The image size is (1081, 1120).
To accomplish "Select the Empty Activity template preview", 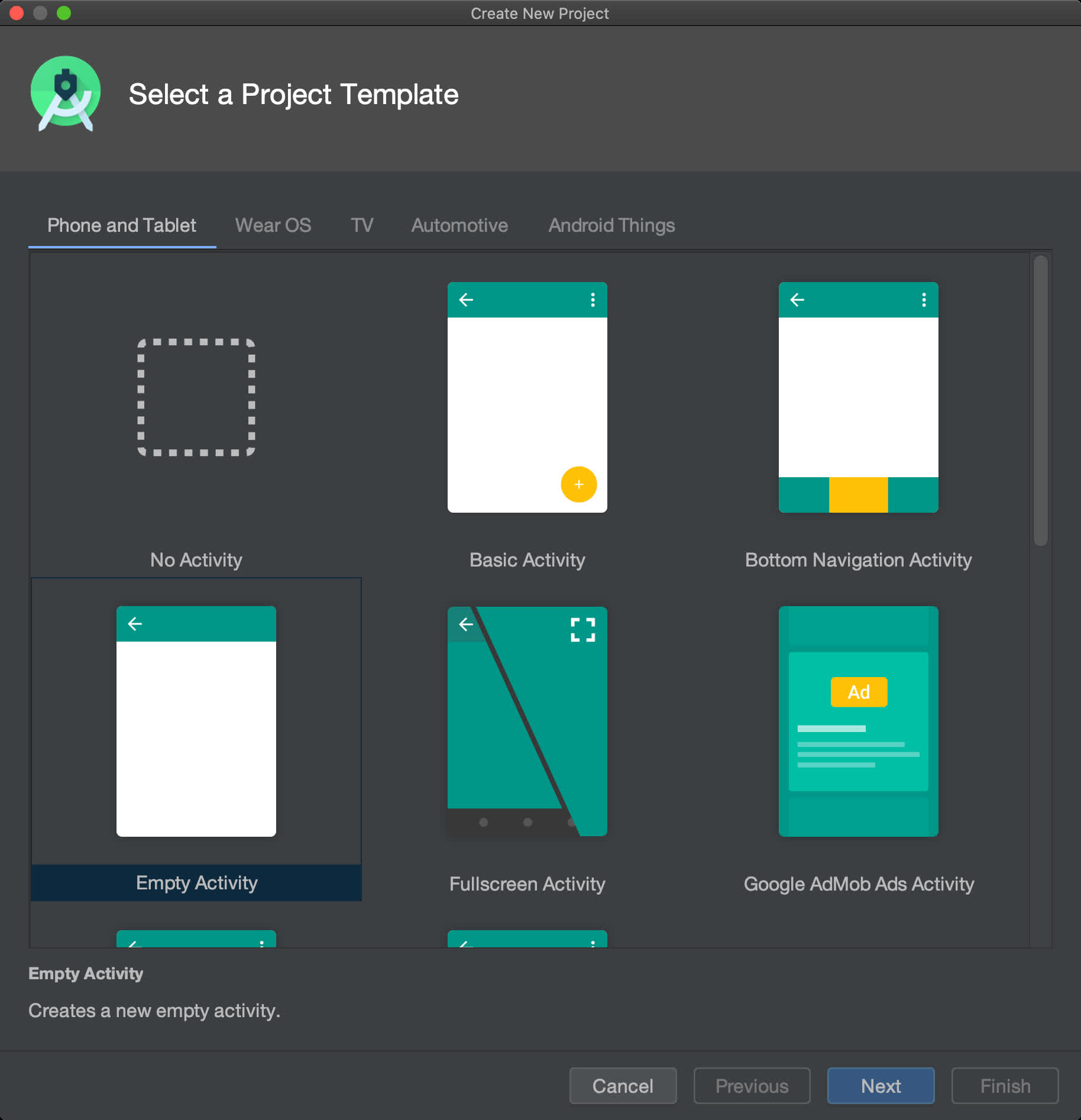I will 196,721.
